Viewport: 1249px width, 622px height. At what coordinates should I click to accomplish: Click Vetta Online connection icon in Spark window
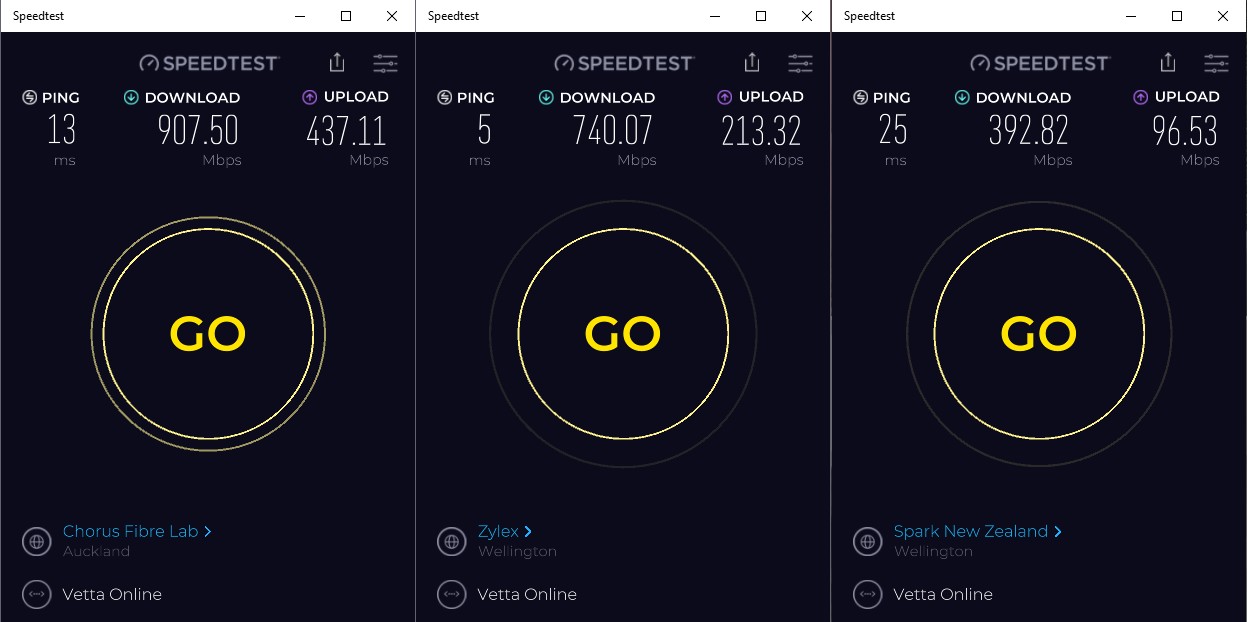(868, 594)
